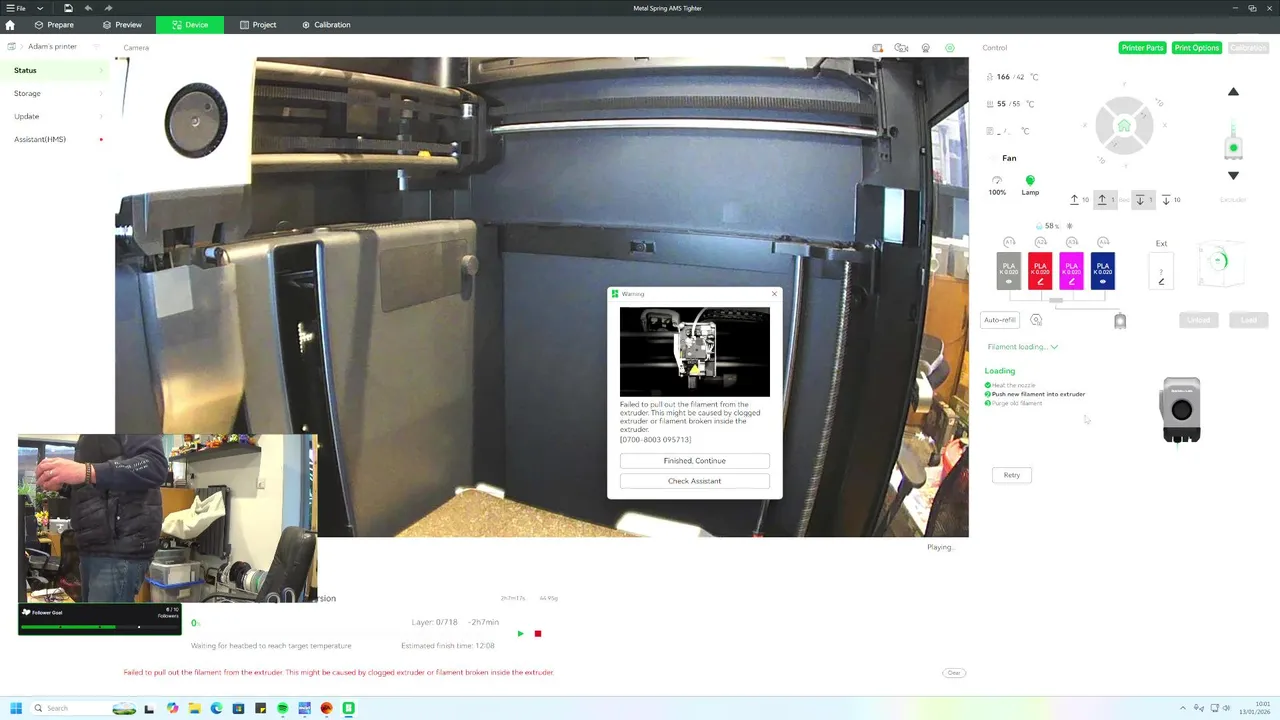This screenshot has width=1280, height=720.
Task: Stop the print with red stop button
Action: tap(538, 634)
